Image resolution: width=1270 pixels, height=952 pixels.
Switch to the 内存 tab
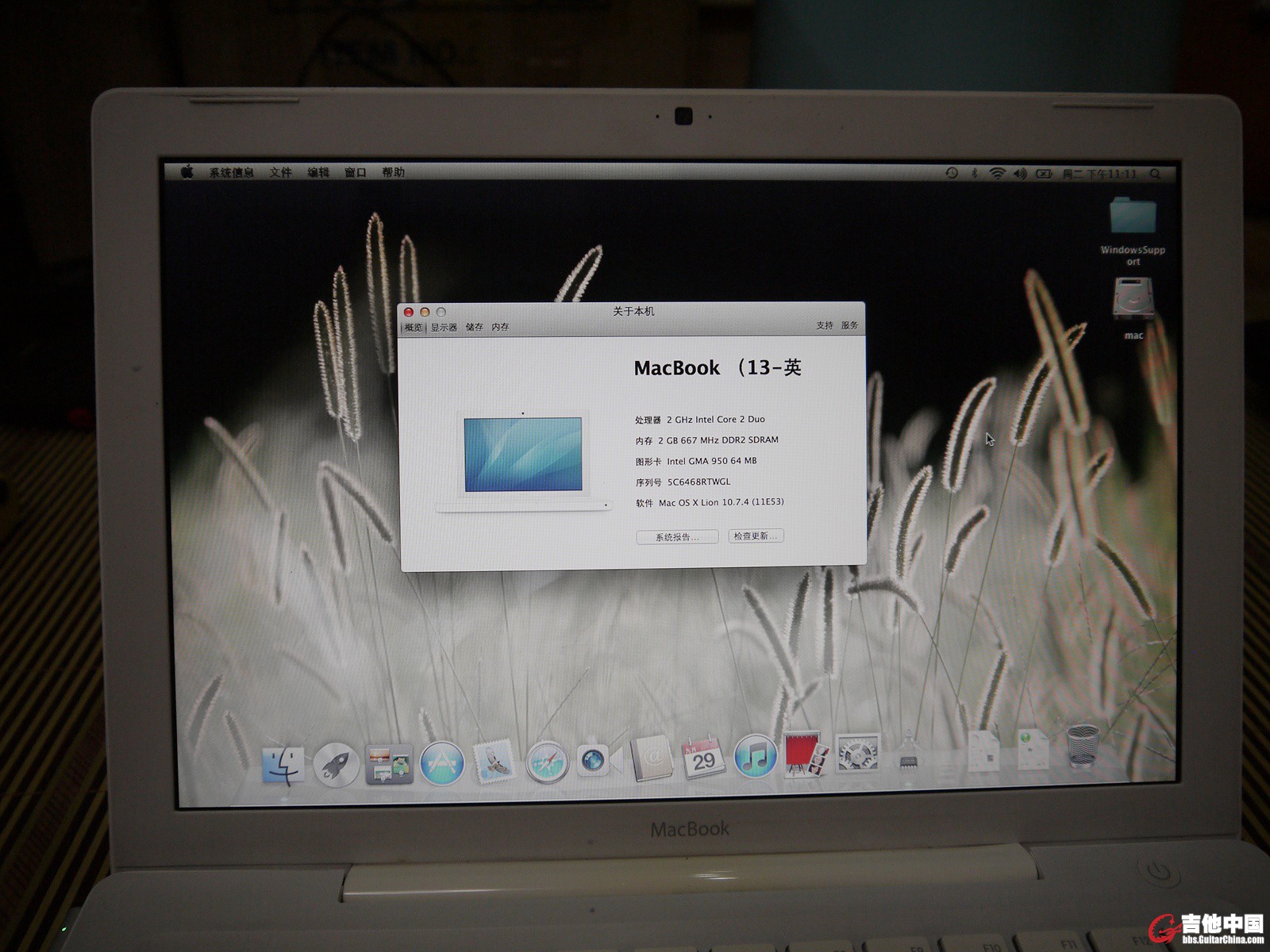(500, 327)
